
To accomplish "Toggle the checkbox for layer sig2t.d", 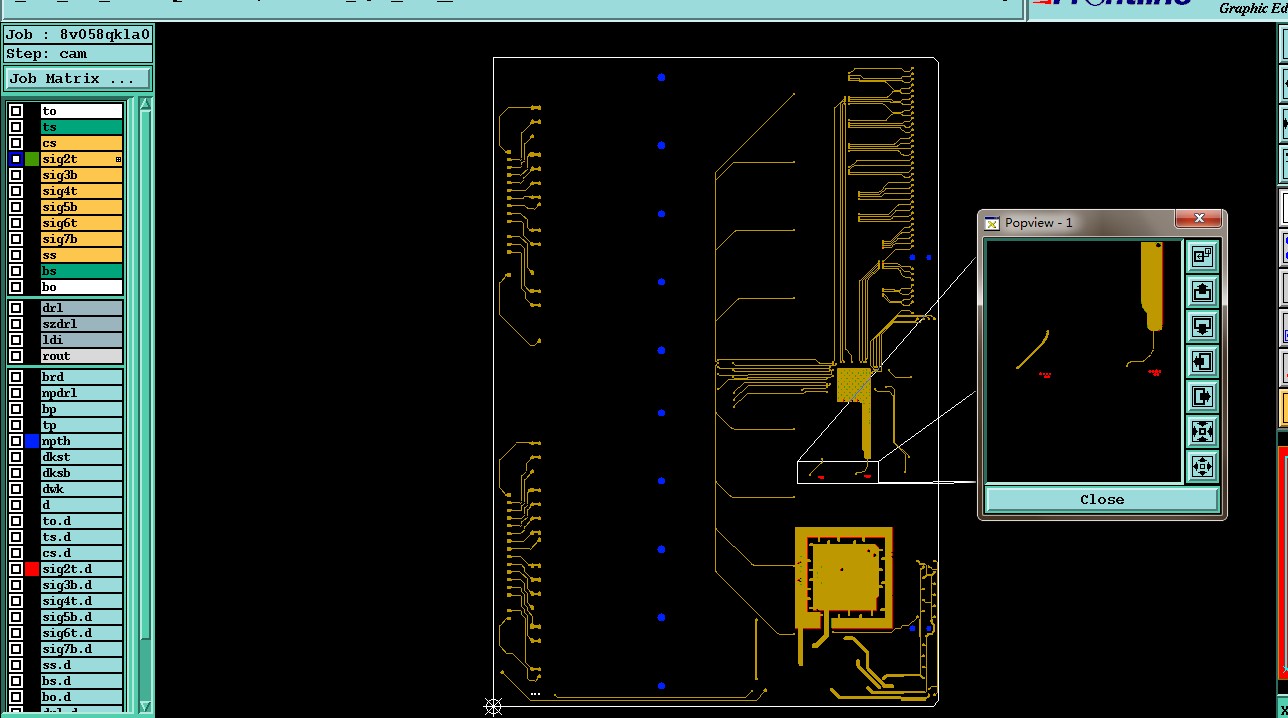I will pyautogui.click(x=16, y=569).
